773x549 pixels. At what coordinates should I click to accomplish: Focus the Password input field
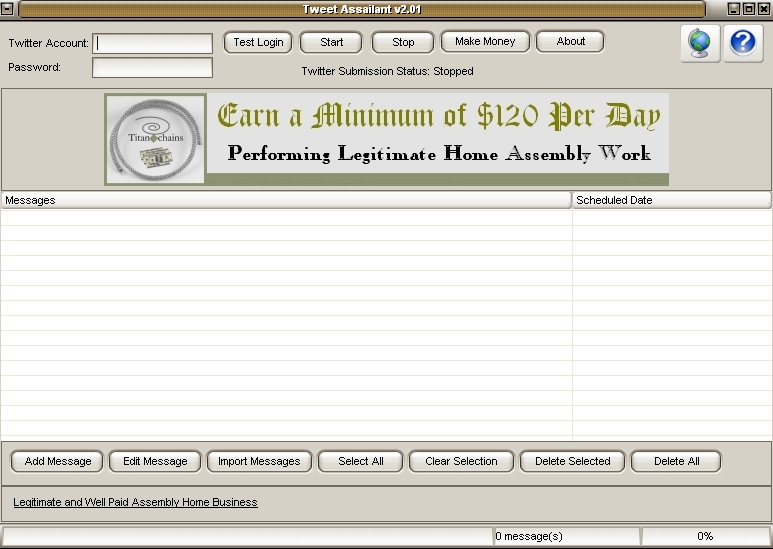click(152, 68)
